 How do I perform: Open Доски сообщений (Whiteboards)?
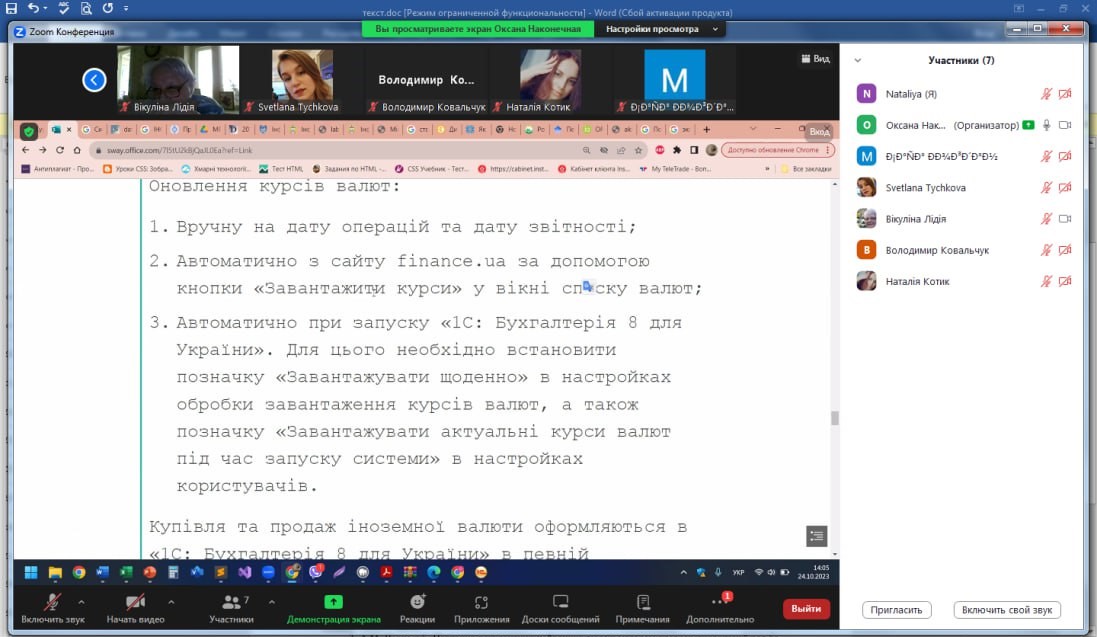(561, 607)
